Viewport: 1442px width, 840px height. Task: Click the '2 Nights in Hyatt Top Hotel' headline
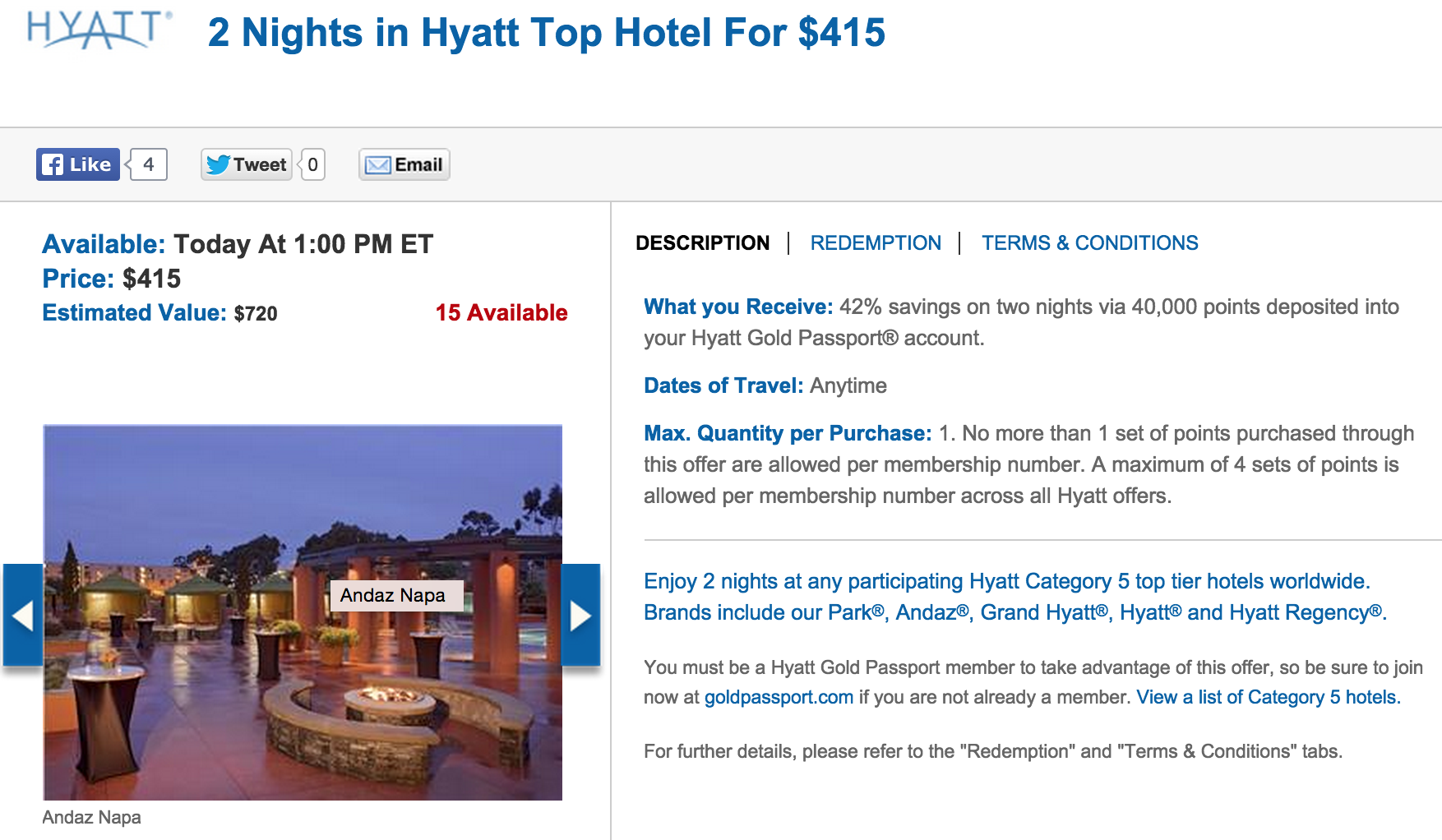point(546,33)
